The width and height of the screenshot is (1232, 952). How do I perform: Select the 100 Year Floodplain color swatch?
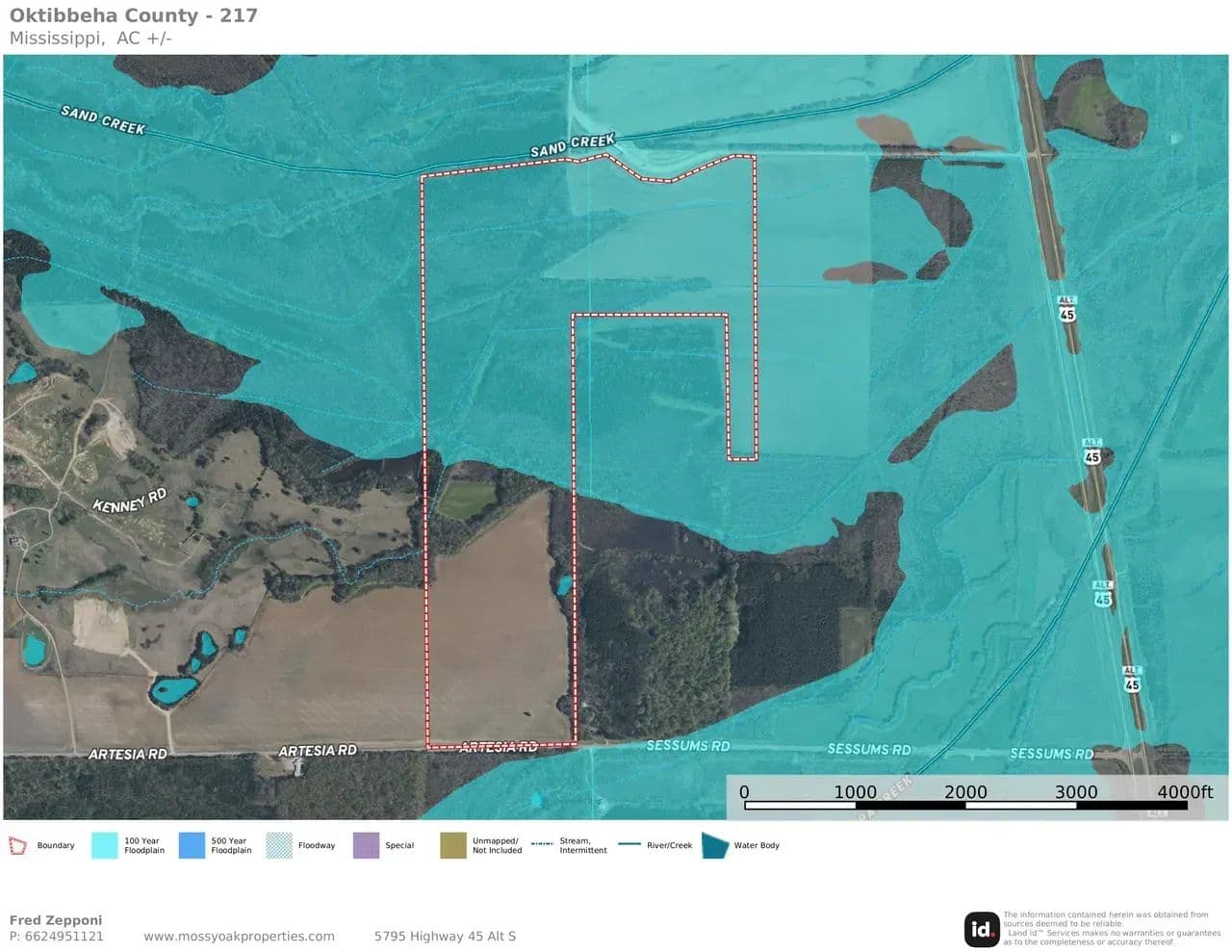coord(104,845)
